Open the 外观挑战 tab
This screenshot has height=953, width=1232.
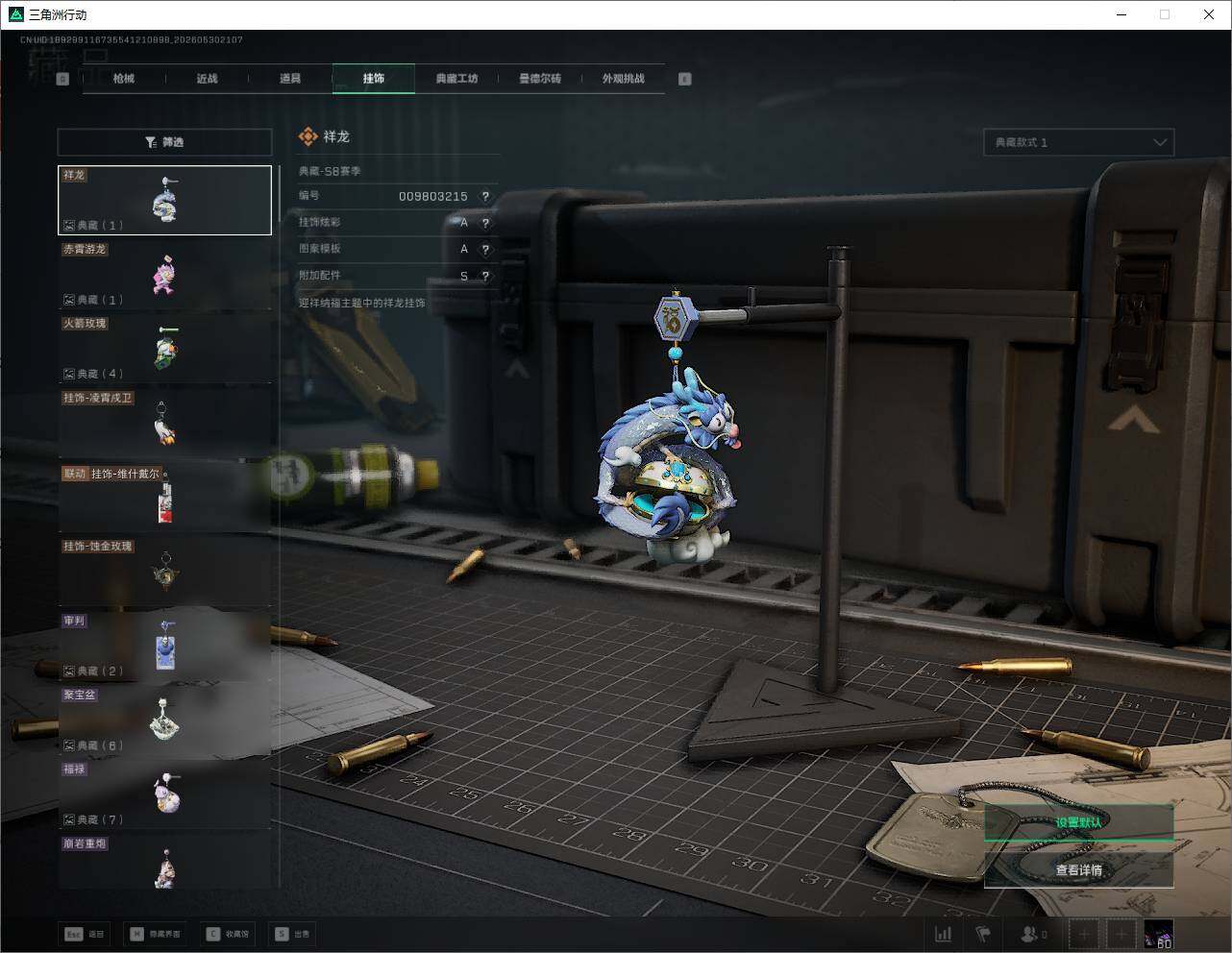click(x=623, y=79)
